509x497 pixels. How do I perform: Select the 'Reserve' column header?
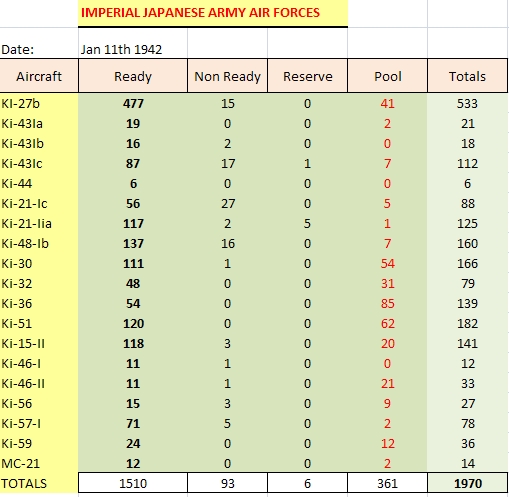pyautogui.click(x=307, y=76)
